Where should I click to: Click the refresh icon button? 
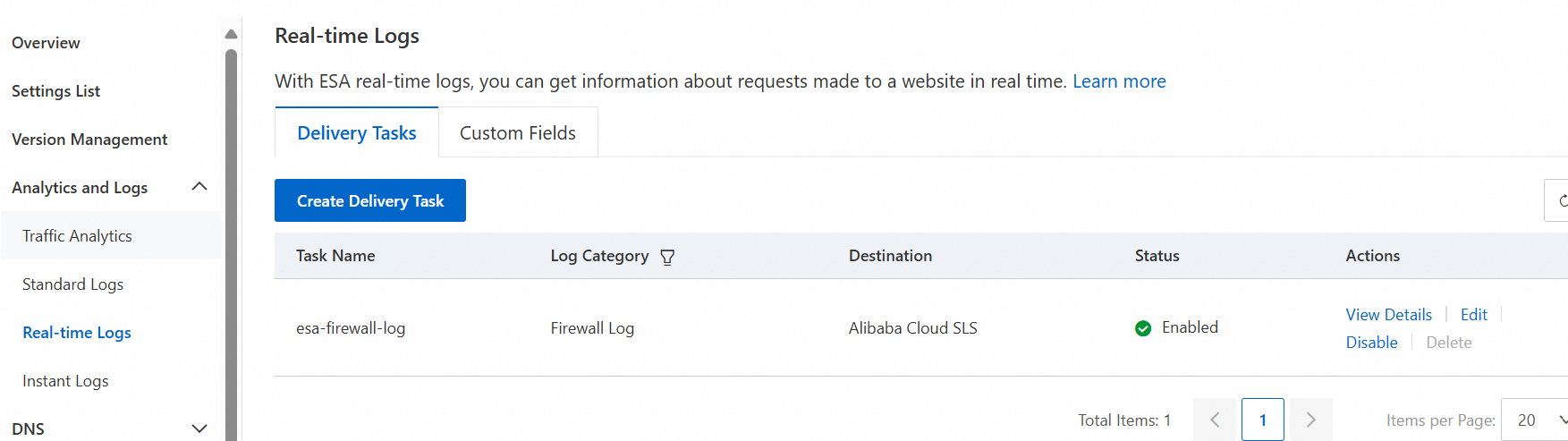click(x=1557, y=200)
